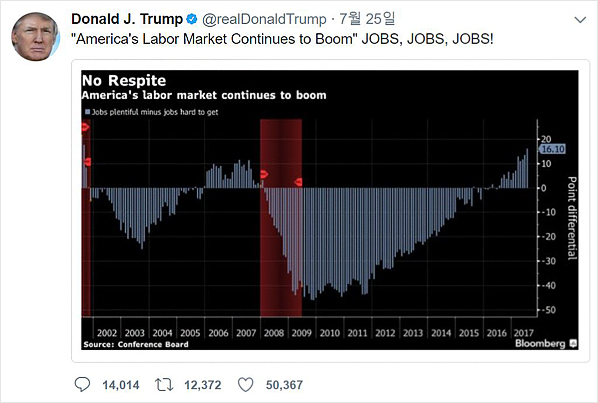Image resolution: width=598 pixels, height=403 pixels.
Task: Open the embedded Bloomberg chart image
Action: click(x=330, y=210)
